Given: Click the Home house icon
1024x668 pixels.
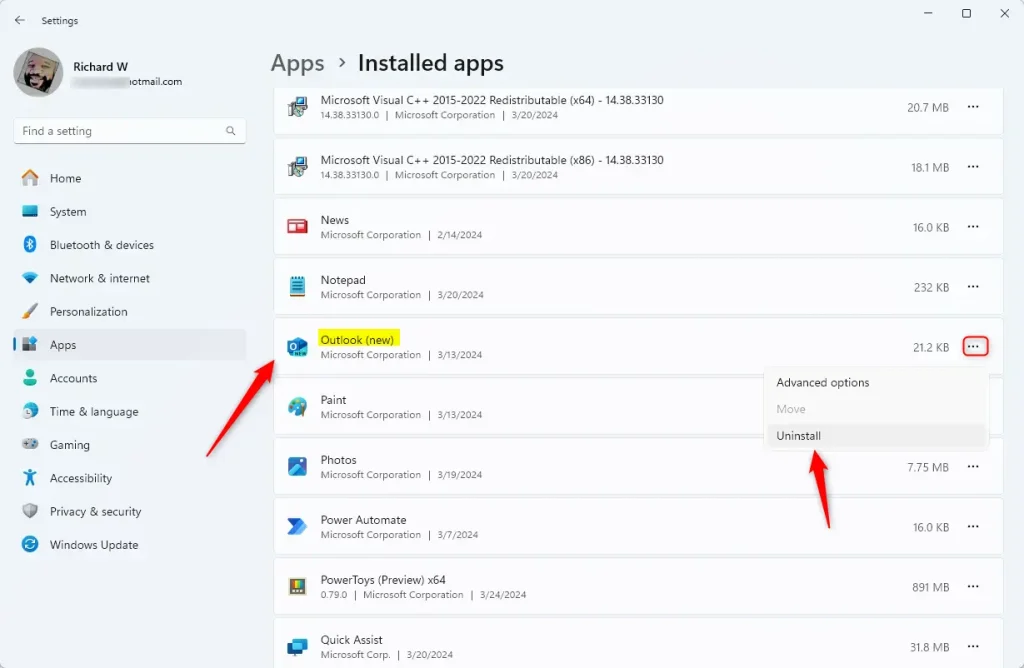Looking at the screenshot, I should [30, 178].
